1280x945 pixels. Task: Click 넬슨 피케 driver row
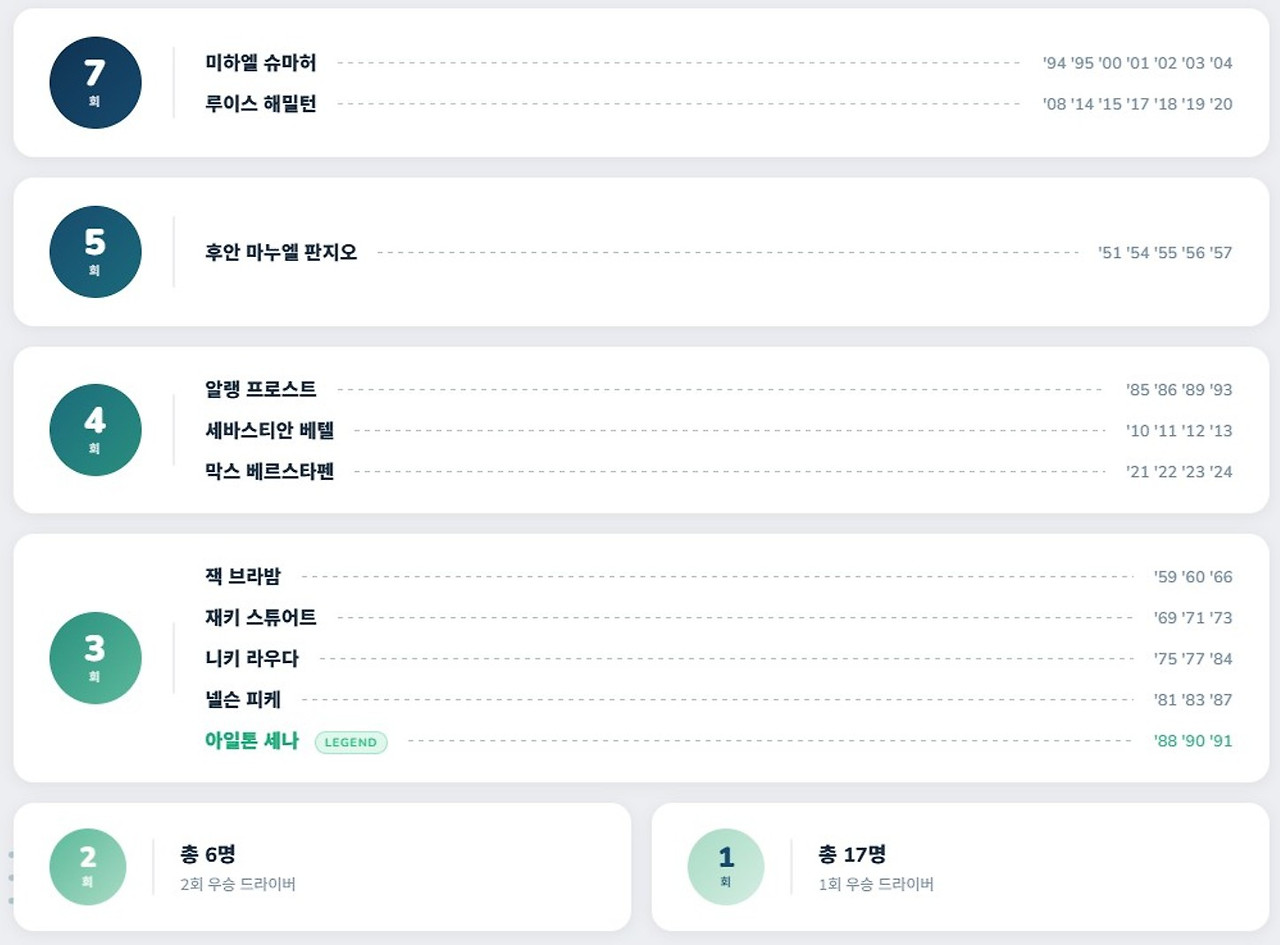718,700
